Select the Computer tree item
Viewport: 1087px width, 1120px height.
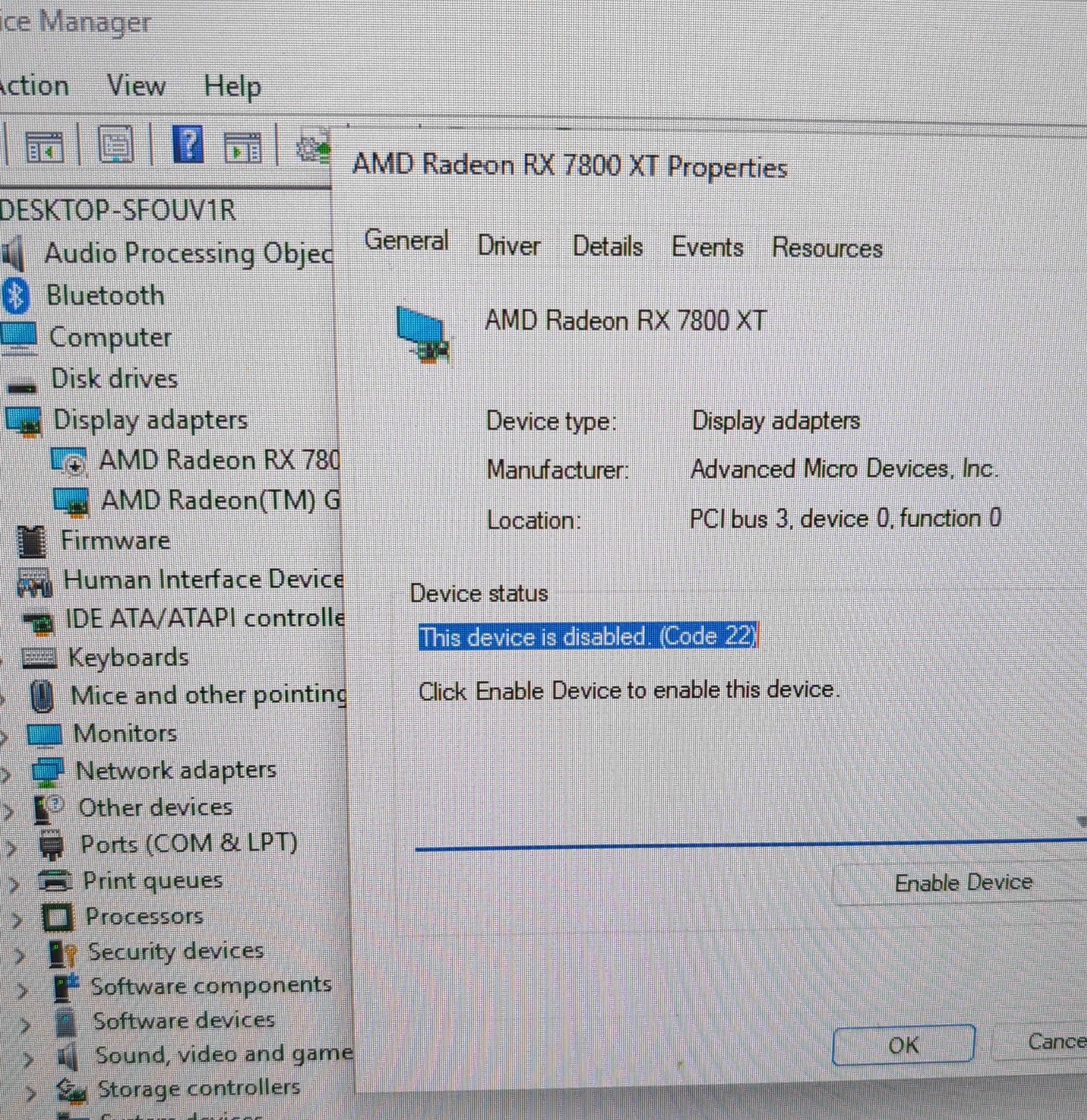[110, 337]
